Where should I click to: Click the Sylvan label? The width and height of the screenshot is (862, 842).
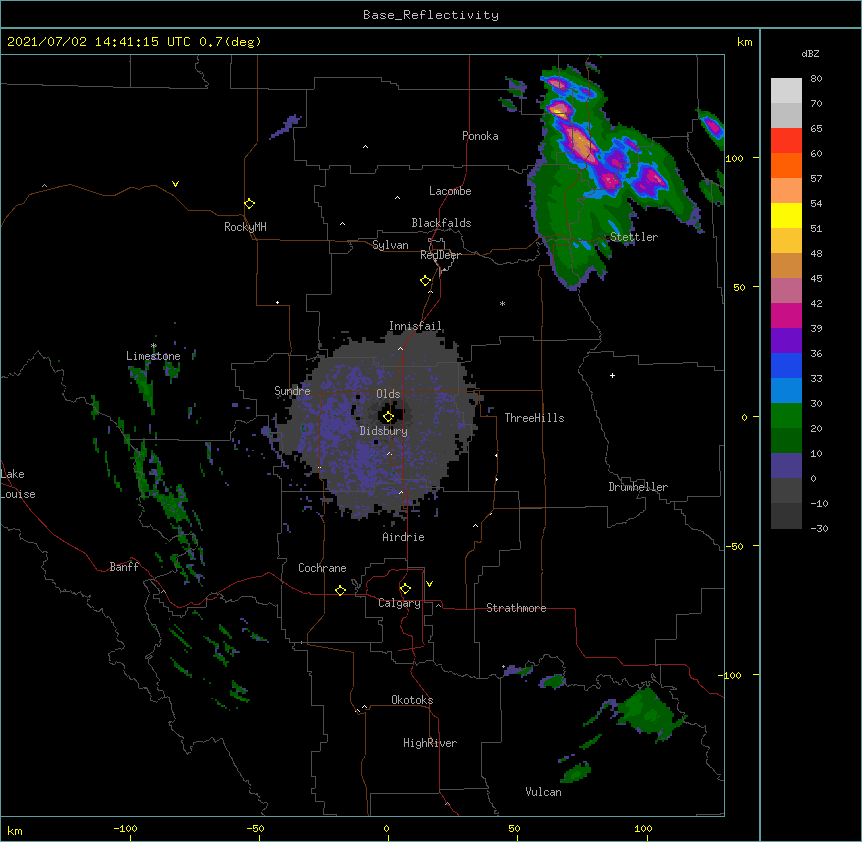pos(390,245)
